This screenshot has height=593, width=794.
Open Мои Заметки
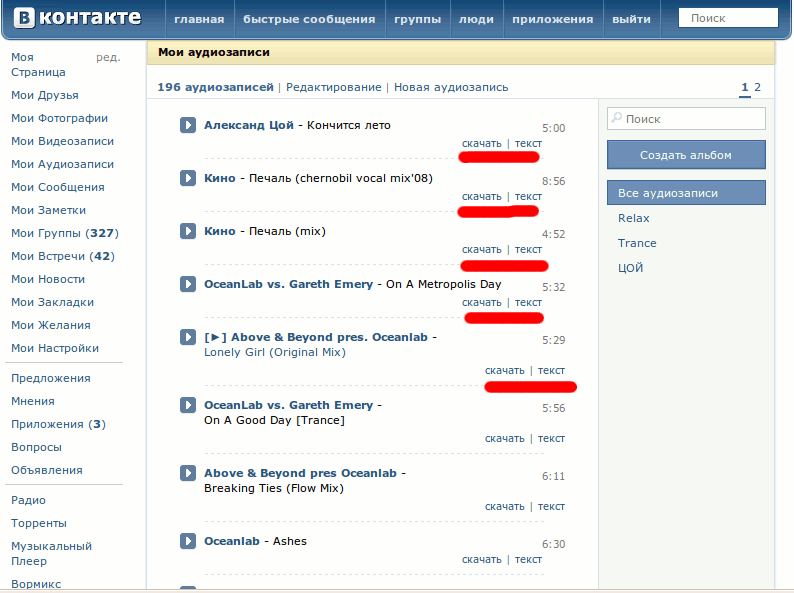(48, 210)
